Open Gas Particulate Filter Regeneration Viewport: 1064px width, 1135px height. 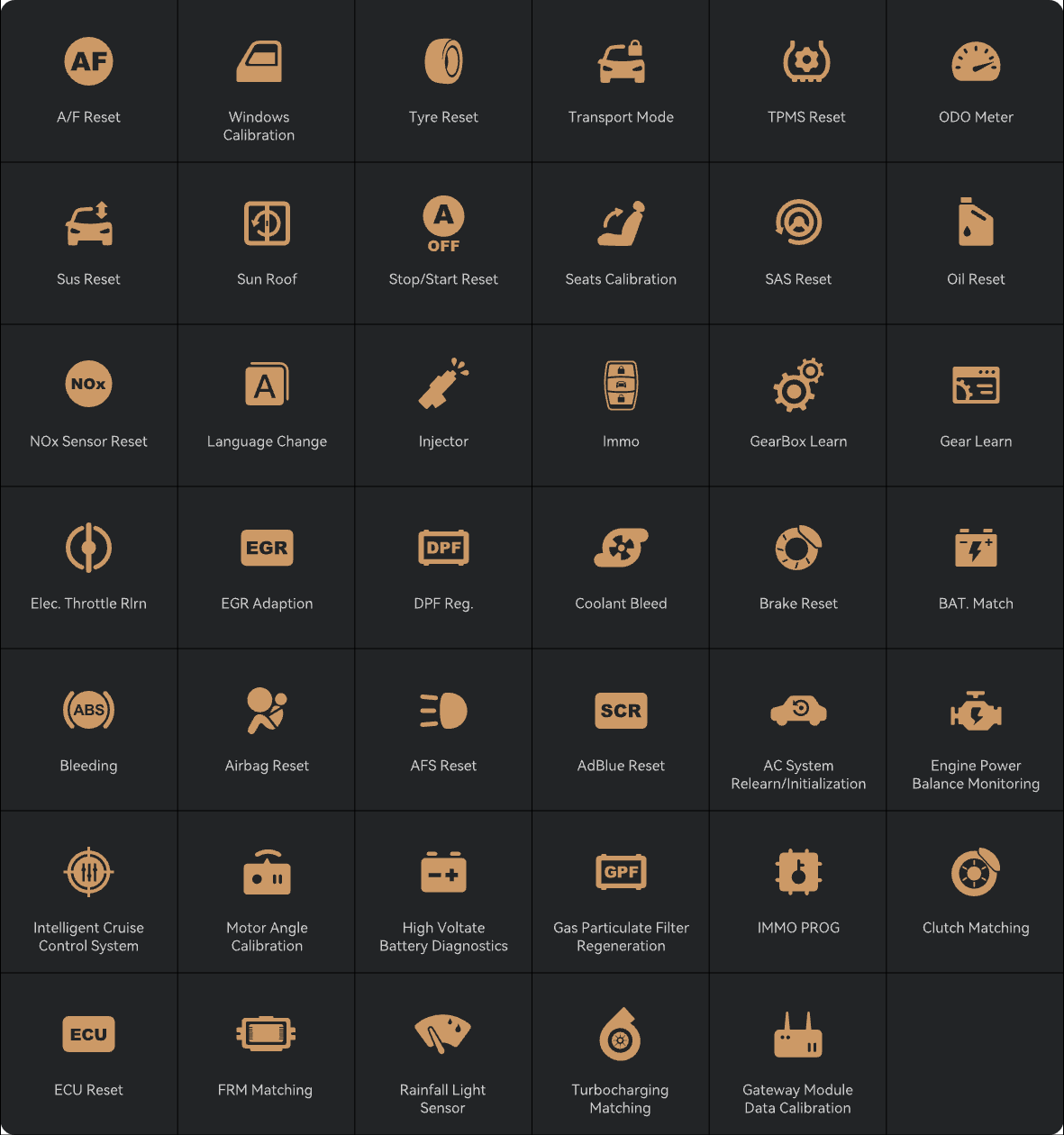click(621, 896)
